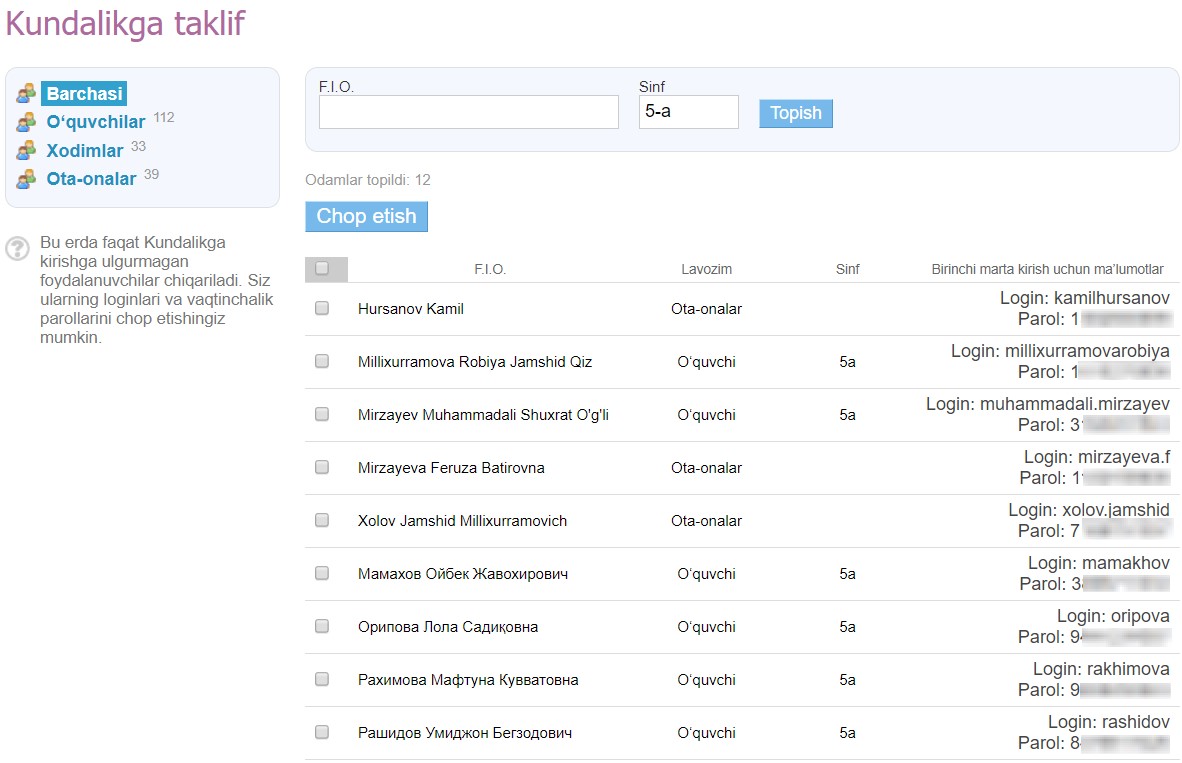Image resolution: width=1182 pixels, height=763 pixels.
Task: Check the box for Рашидов Умиджон Бегзодович
Action: (x=322, y=732)
